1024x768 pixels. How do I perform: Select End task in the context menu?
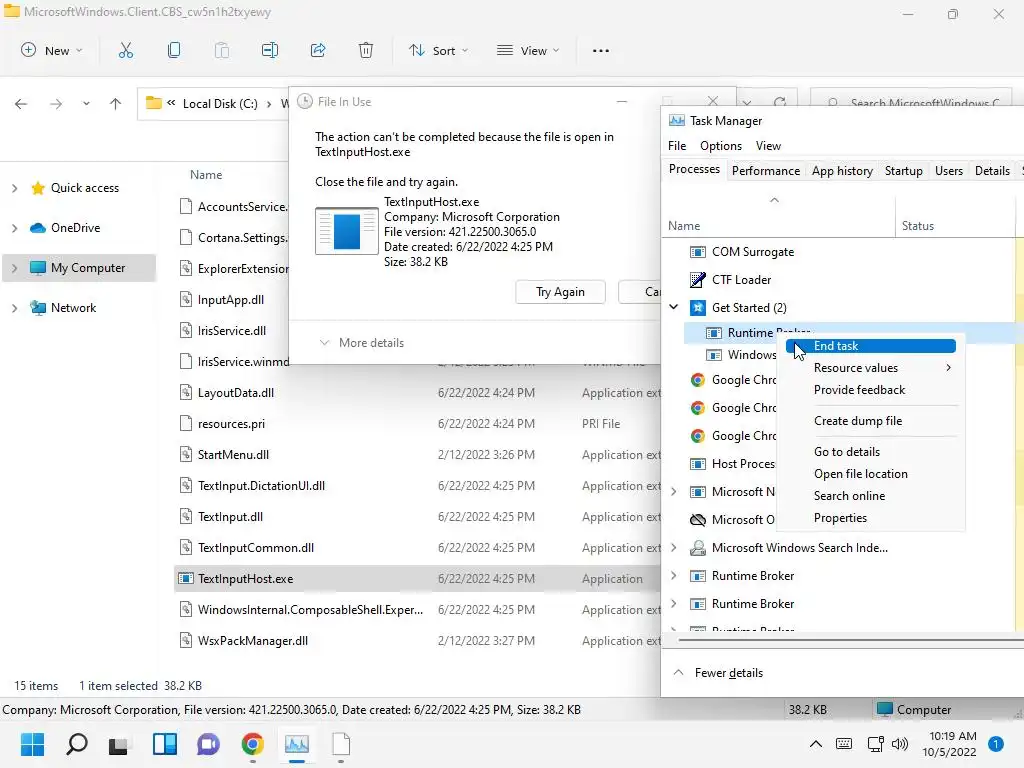(x=871, y=346)
